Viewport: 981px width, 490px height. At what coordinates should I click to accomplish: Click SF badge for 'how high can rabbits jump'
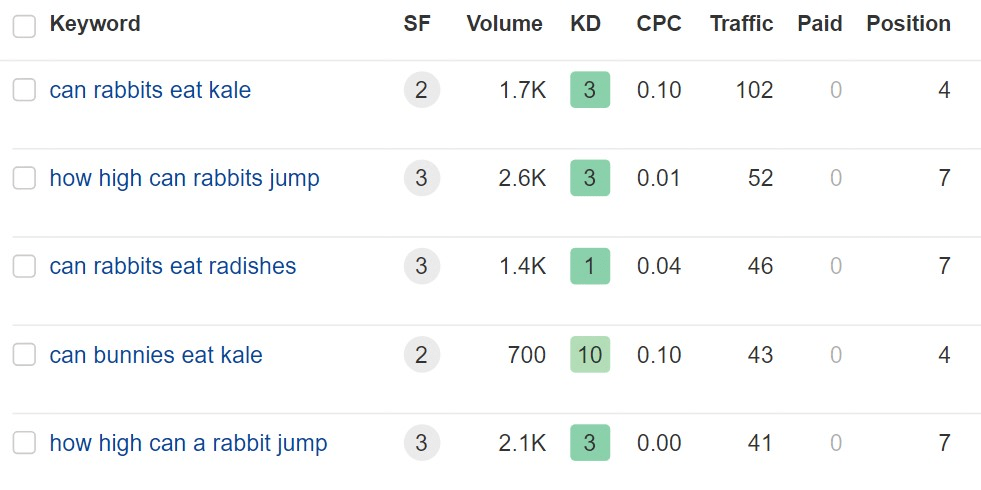tap(421, 179)
